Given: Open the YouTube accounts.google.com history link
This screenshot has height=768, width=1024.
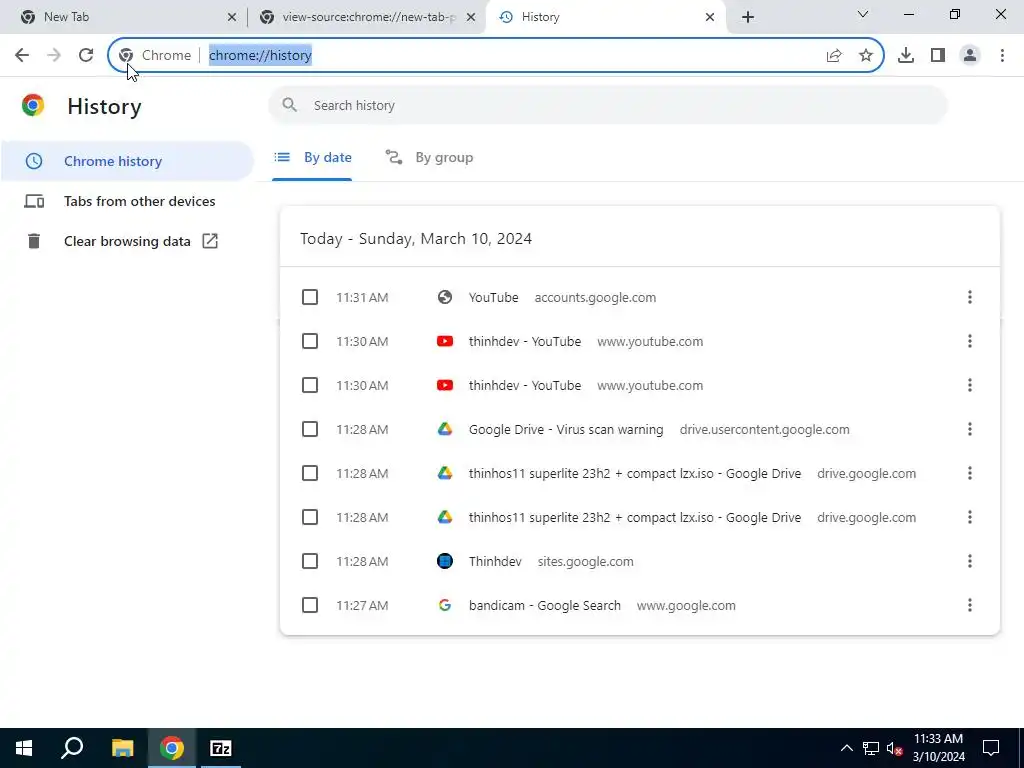Looking at the screenshot, I should click(x=494, y=298).
